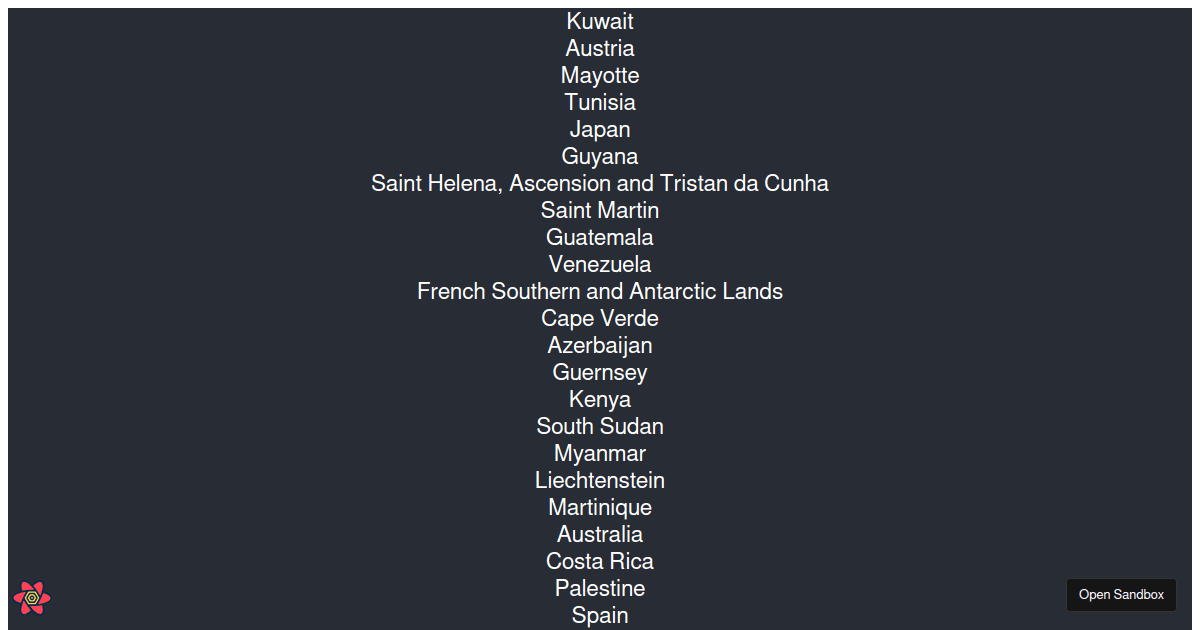Click the React Query devtools flower icon
1200x630 pixels.
32,598
